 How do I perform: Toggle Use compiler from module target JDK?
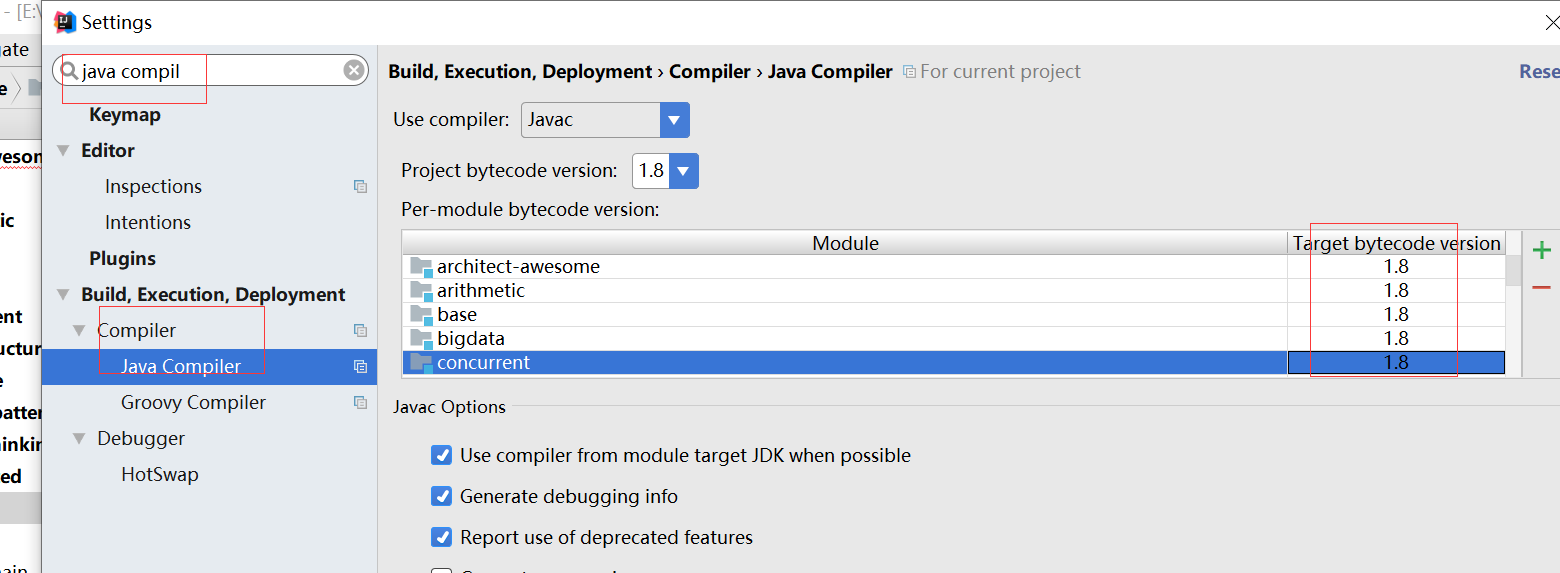point(441,456)
